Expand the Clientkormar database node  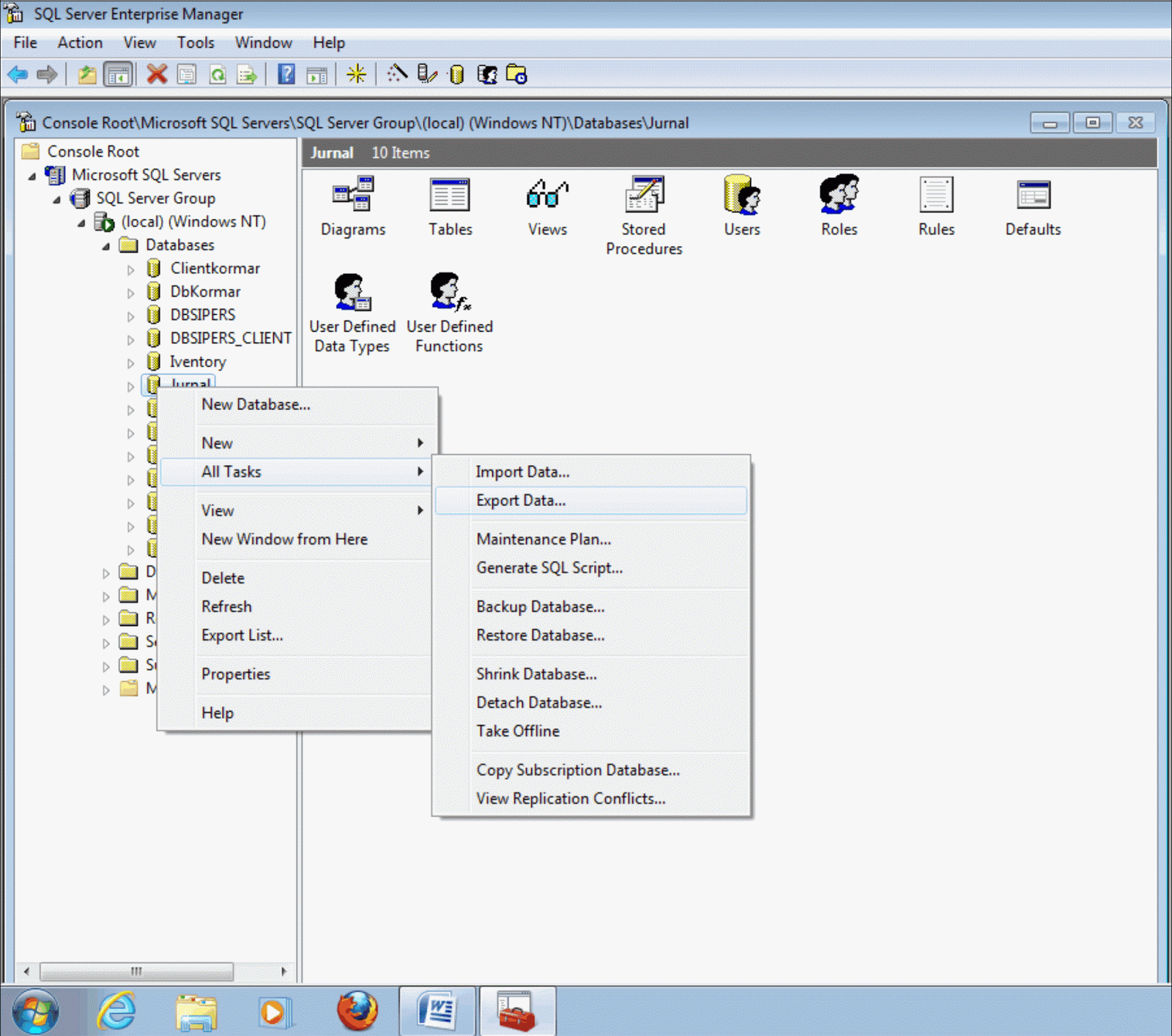coord(130,269)
